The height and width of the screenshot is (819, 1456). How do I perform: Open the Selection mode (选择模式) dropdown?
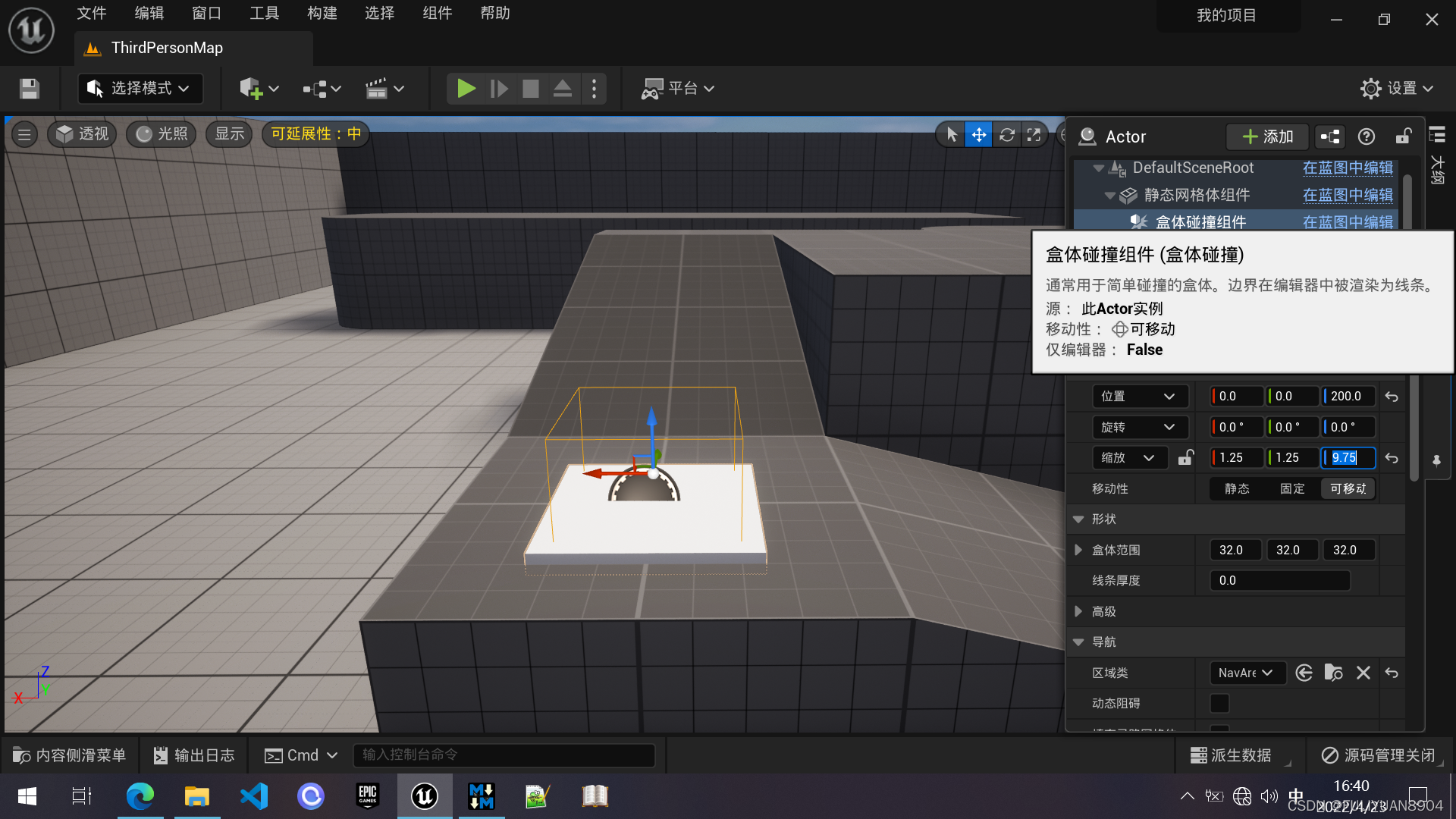coord(140,89)
